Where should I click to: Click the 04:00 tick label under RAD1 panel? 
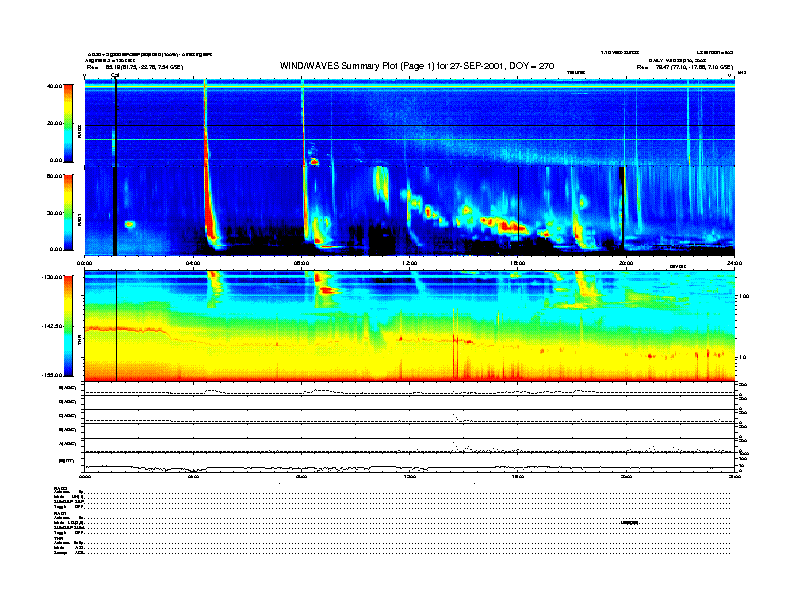point(193,263)
